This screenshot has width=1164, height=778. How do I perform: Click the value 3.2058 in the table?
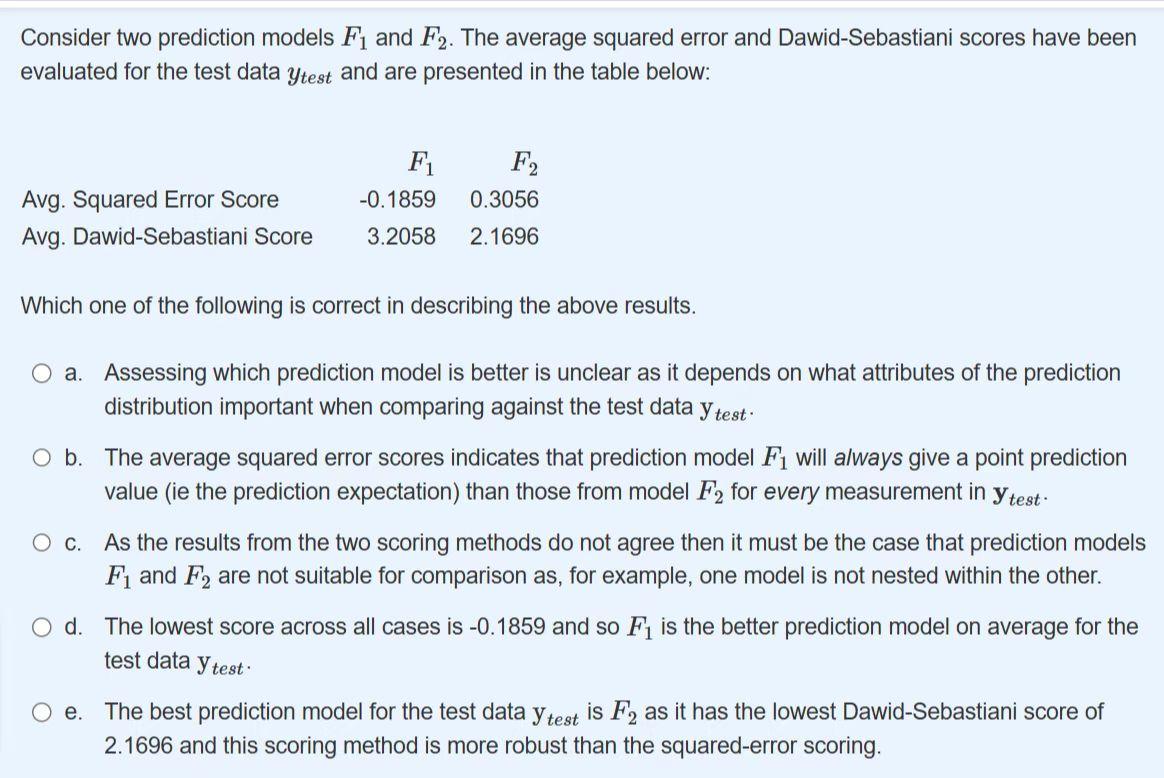click(403, 237)
